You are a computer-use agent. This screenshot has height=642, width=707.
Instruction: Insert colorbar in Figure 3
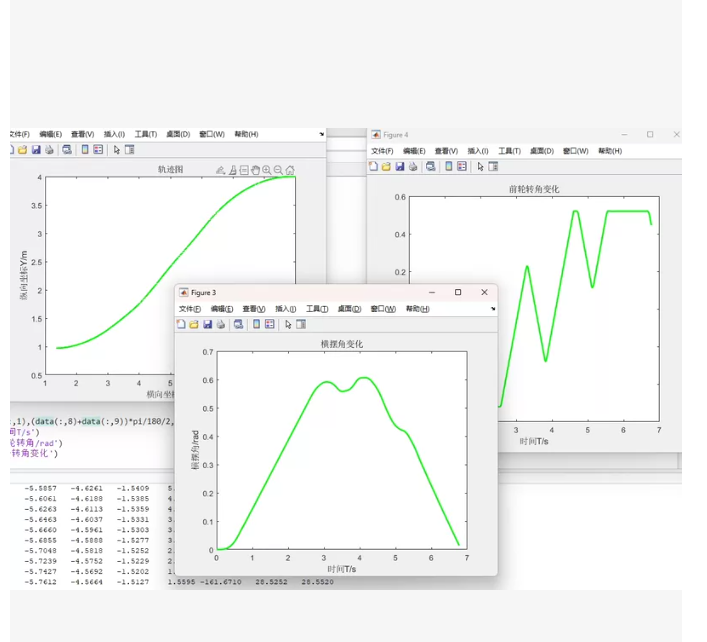[x=256, y=324]
